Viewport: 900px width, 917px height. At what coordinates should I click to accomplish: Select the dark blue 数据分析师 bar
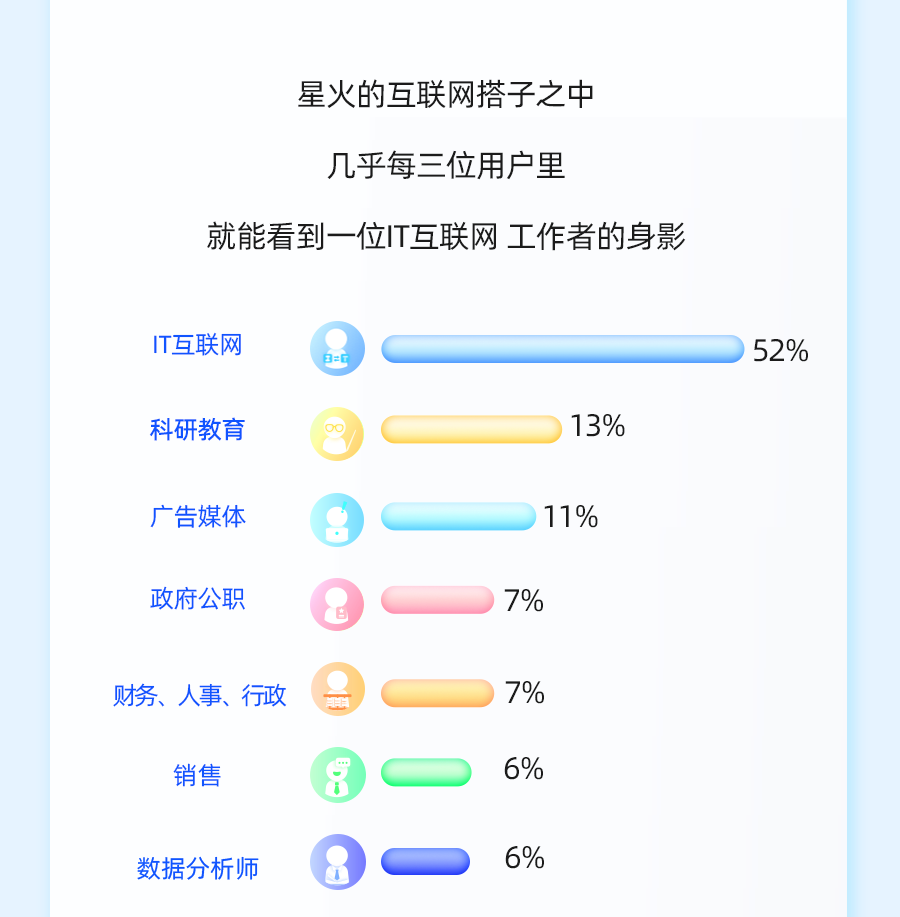point(425,861)
